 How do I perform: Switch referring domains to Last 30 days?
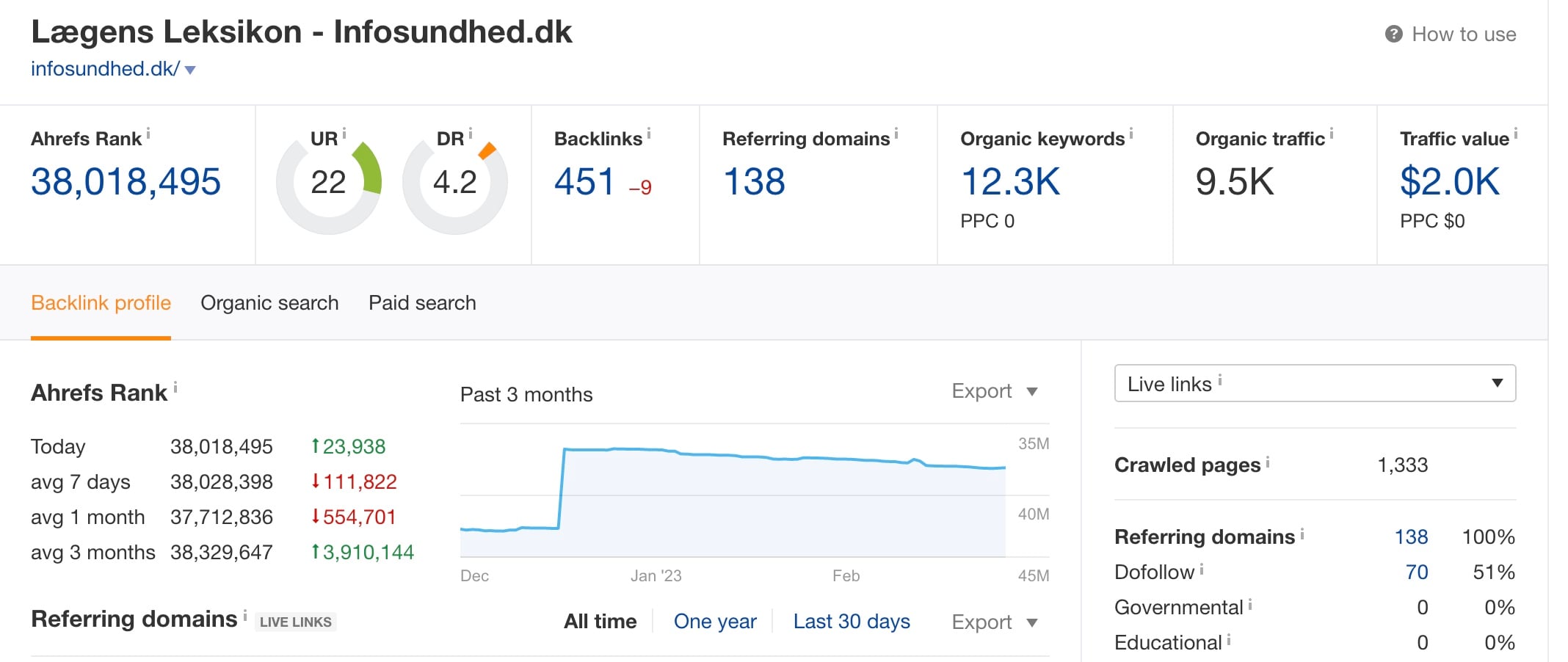pyautogui.click(x=851, y=622)
